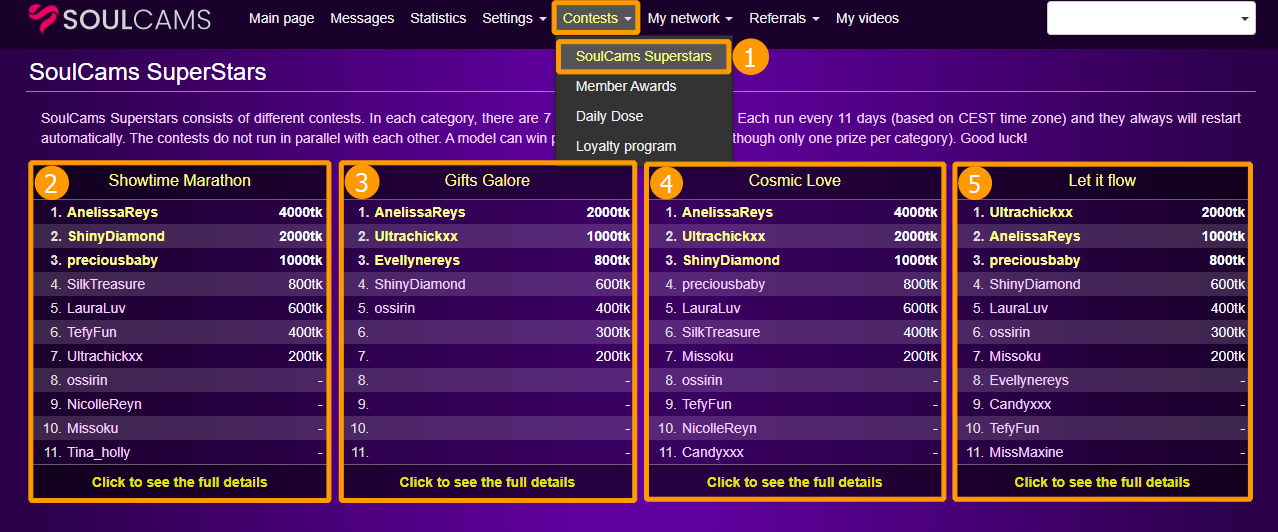Open the Contests dropdown
The height and width of the screenshot is (532, 1278).
[x=596, y=18]
